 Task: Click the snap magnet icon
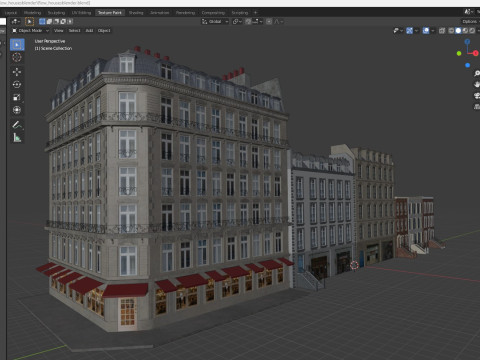click(248, 22)
